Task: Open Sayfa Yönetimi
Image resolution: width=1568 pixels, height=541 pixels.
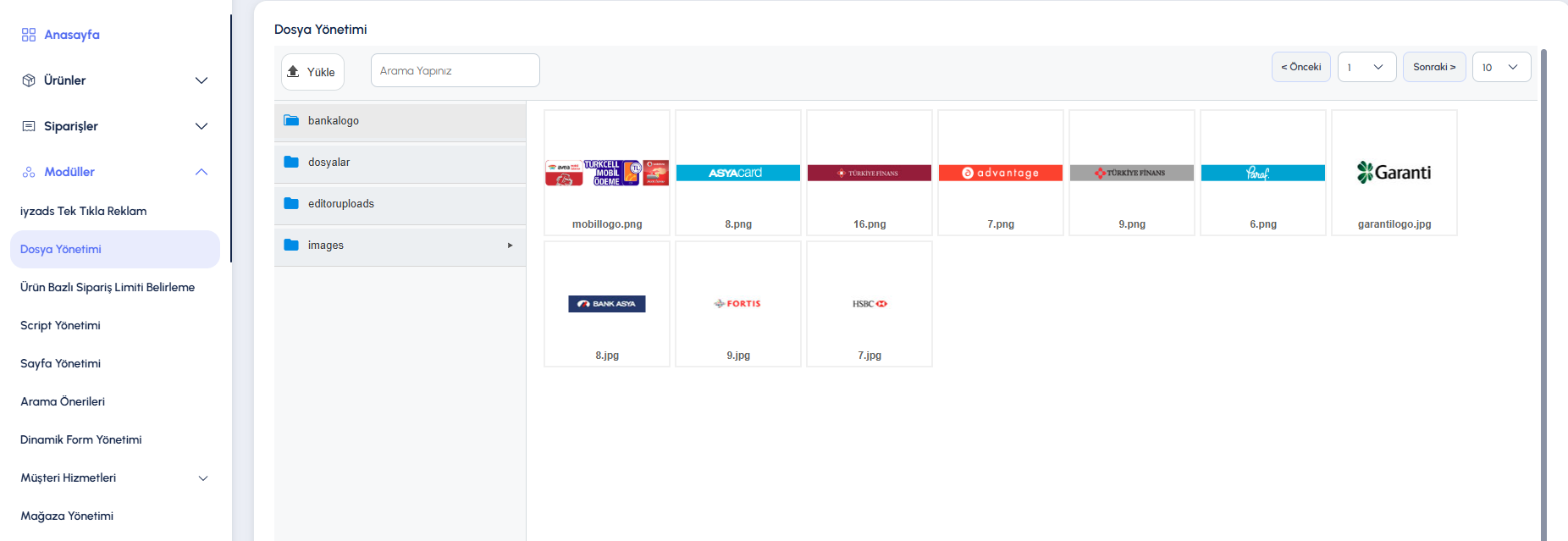Action: 60,364
